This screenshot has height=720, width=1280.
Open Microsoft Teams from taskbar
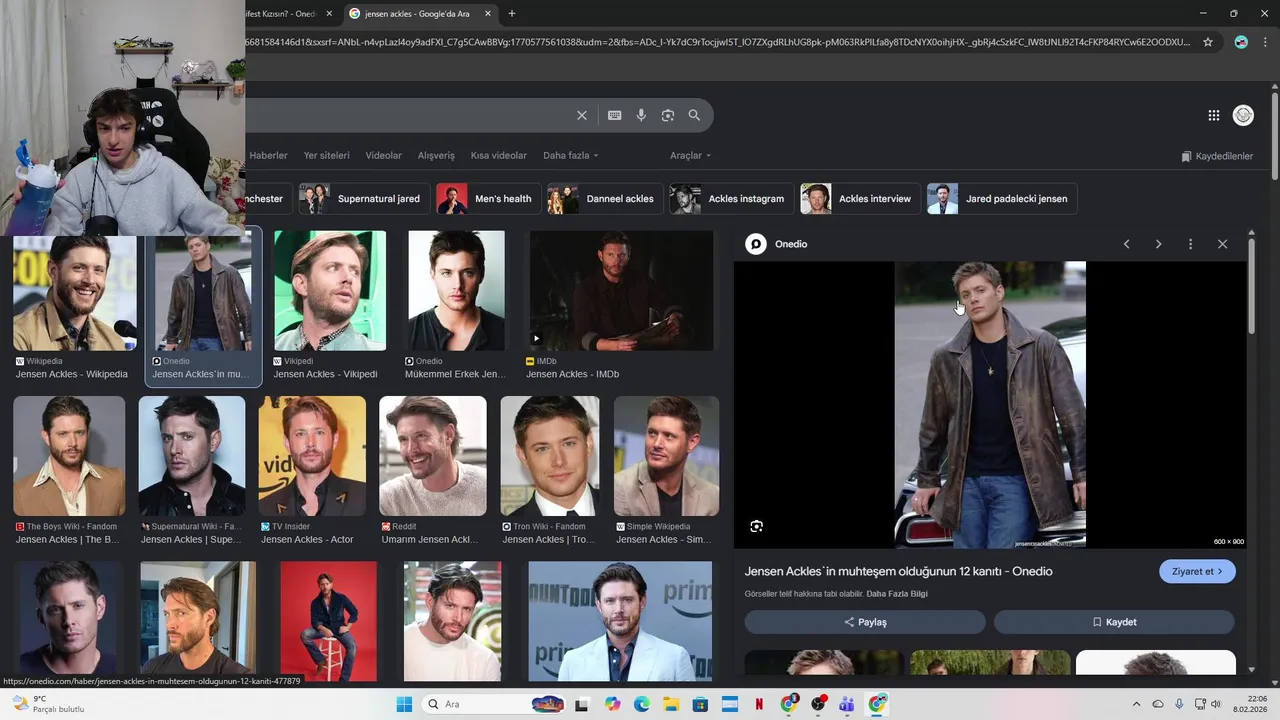point(847,704)
